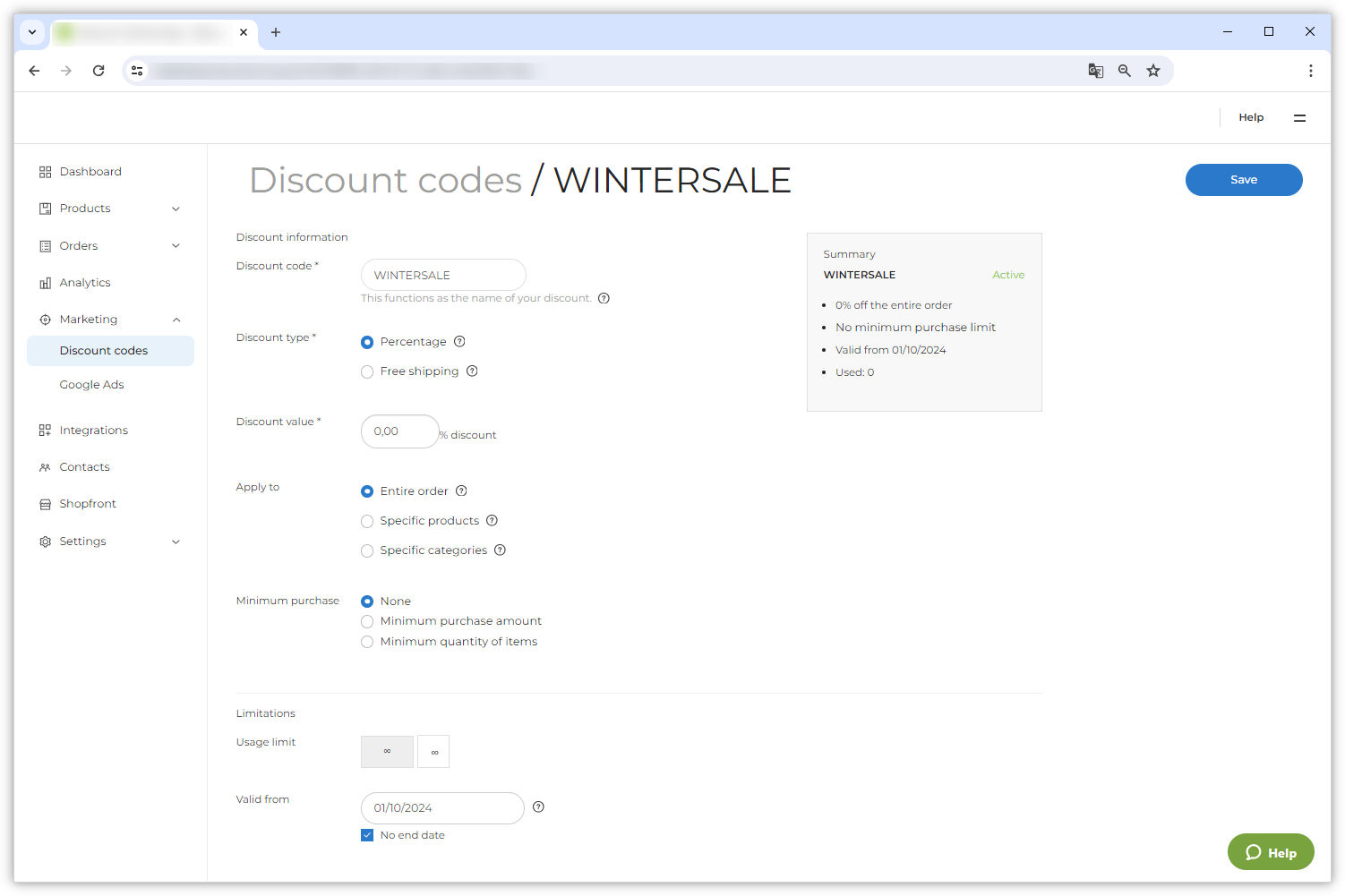Click the Contacts people icon
The image size is (1345, 896).
point(46,466)
